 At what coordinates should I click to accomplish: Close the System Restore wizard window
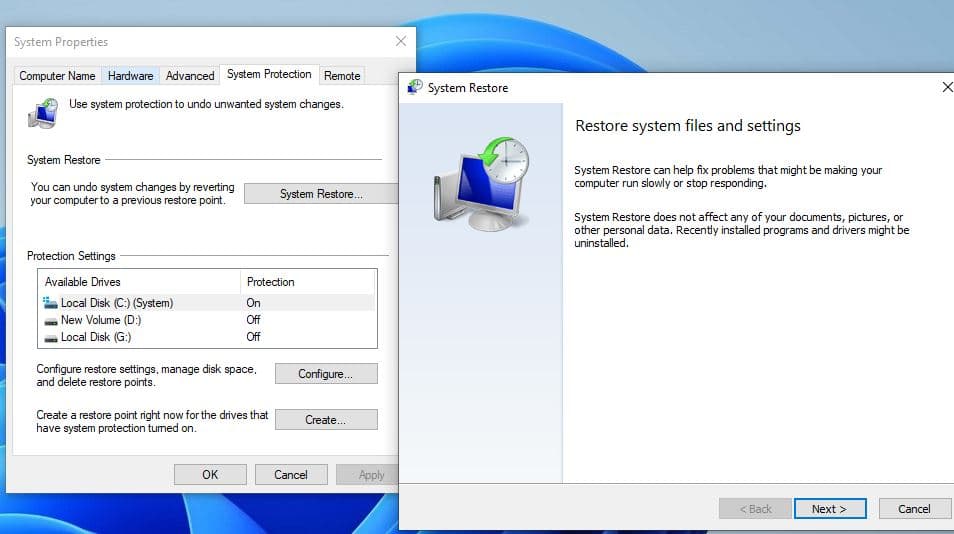(946, 88)
